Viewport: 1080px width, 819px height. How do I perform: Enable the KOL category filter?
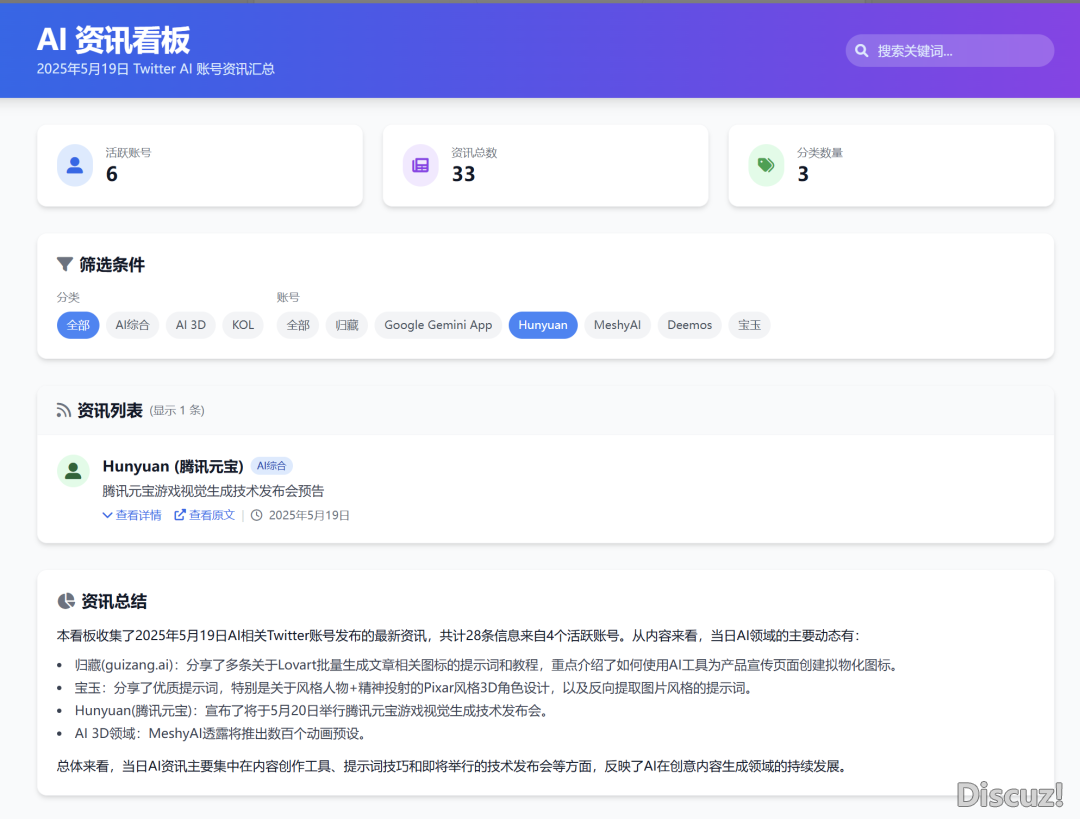pos(243,325)
